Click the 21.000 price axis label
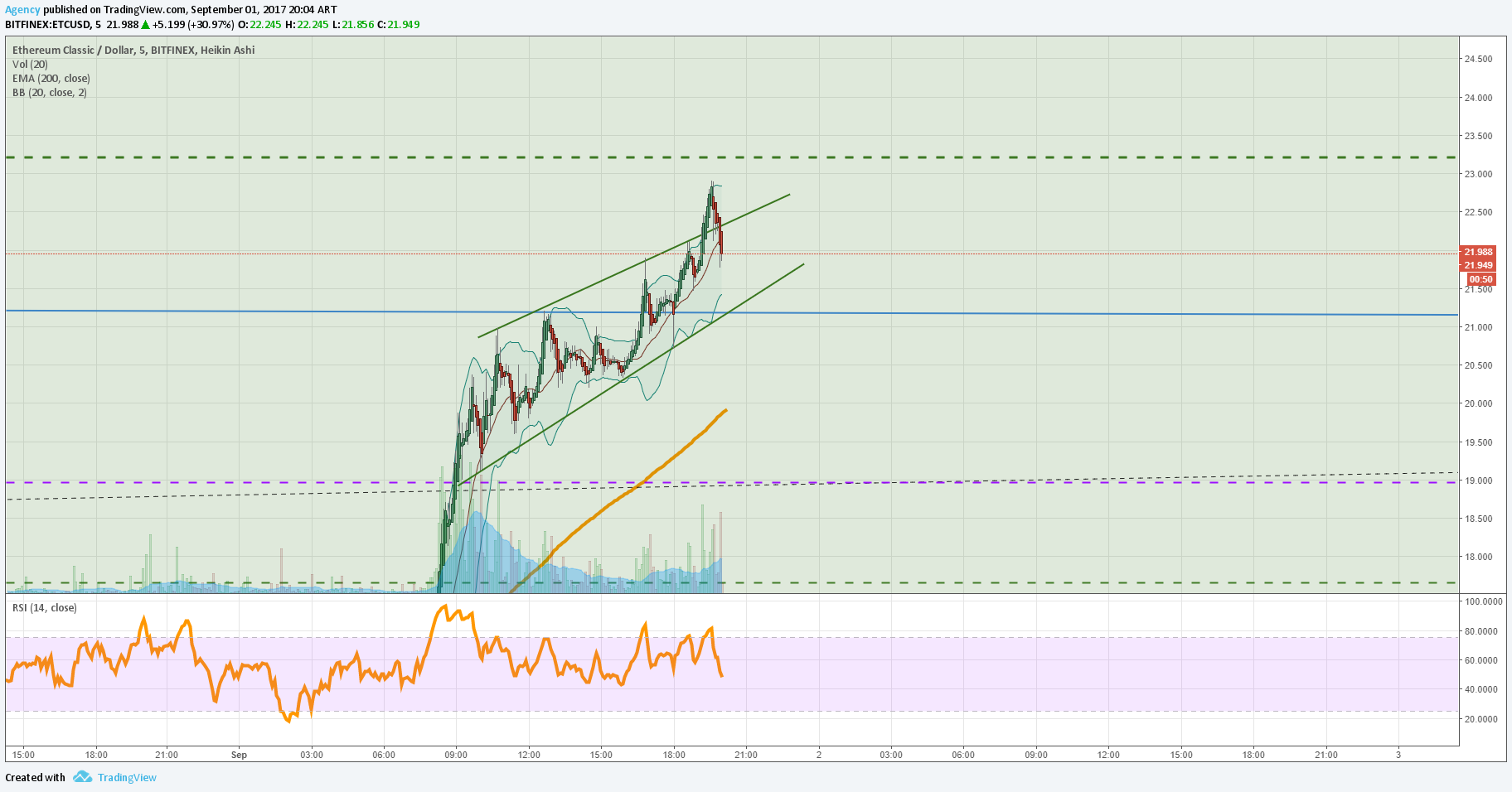 pos(1478,327)
